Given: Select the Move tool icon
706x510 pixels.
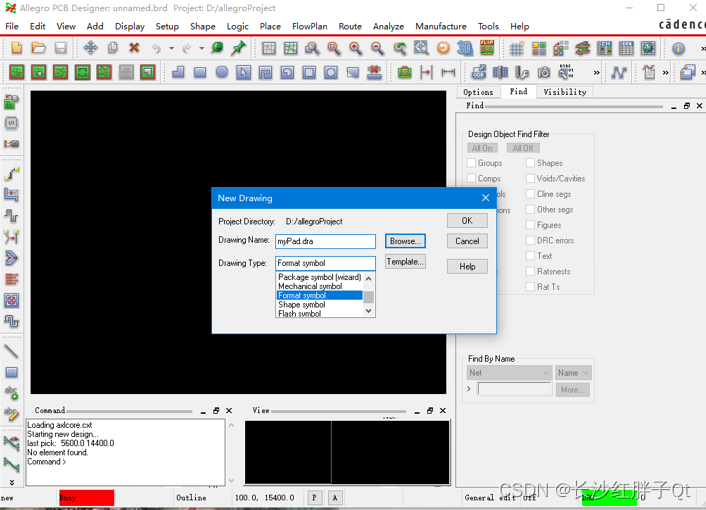Looking at the screenshot, I should tap(91, 48).
